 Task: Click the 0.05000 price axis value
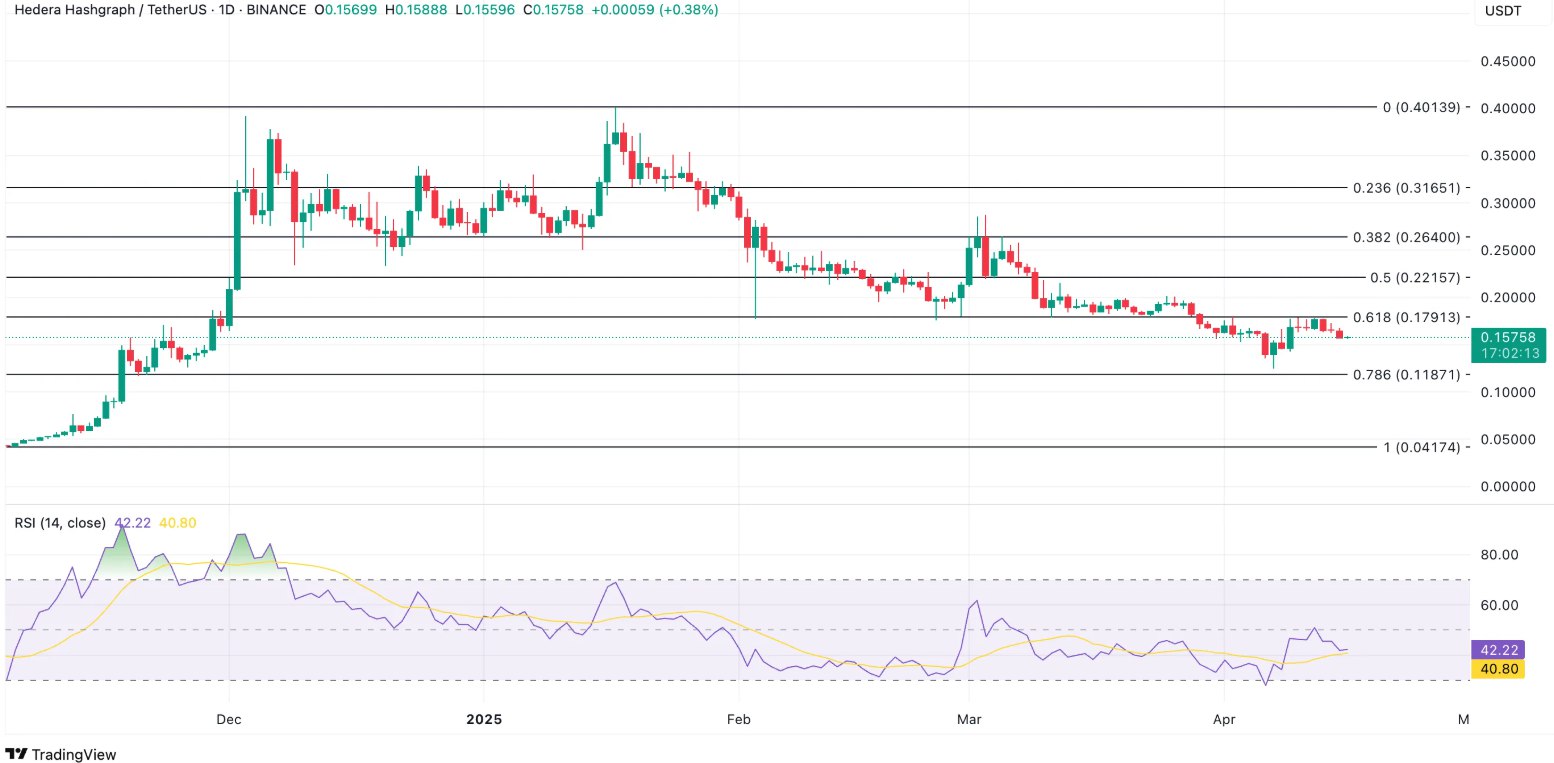tap(1508, 440)
